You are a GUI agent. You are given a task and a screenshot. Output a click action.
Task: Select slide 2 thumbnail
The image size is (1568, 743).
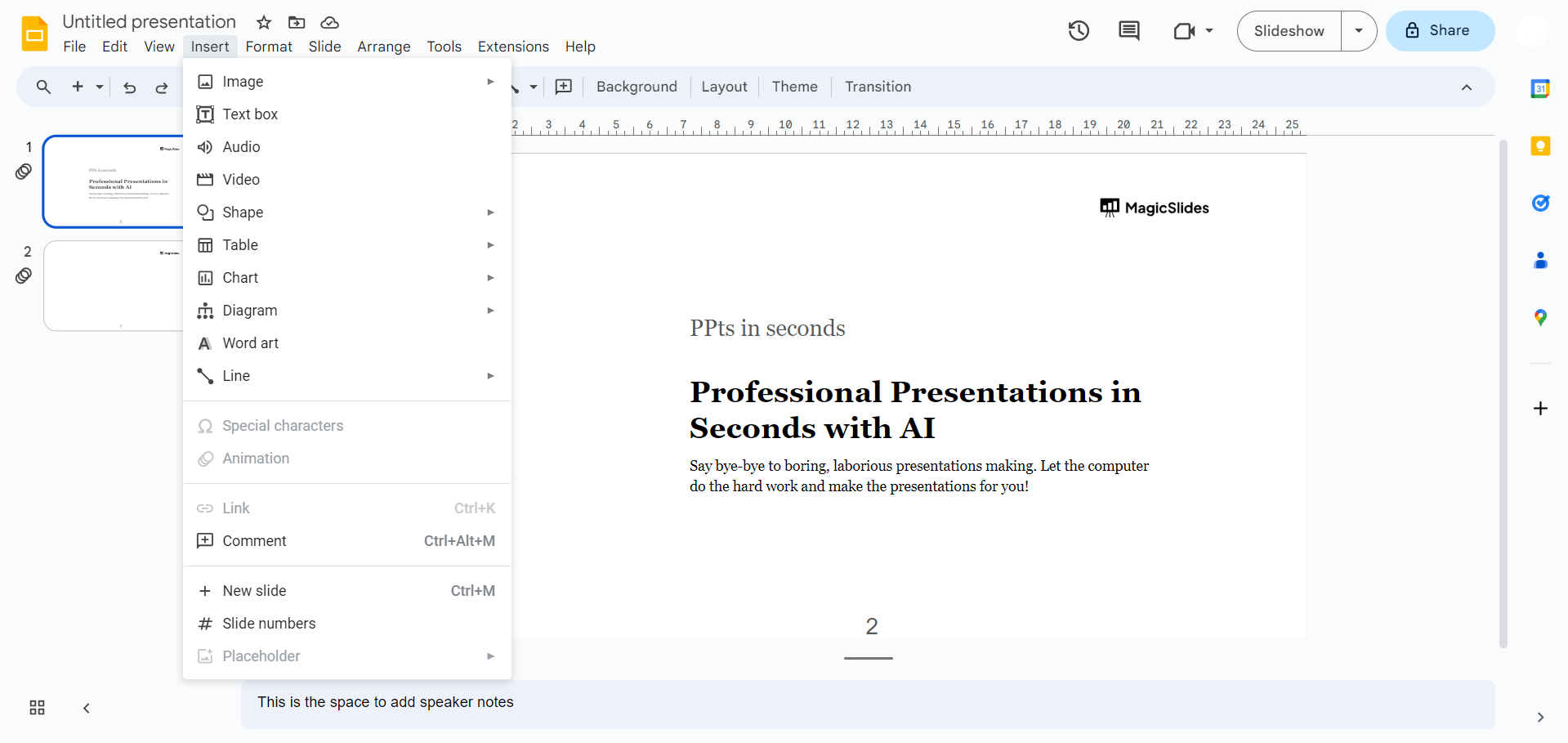click(114, 285)
